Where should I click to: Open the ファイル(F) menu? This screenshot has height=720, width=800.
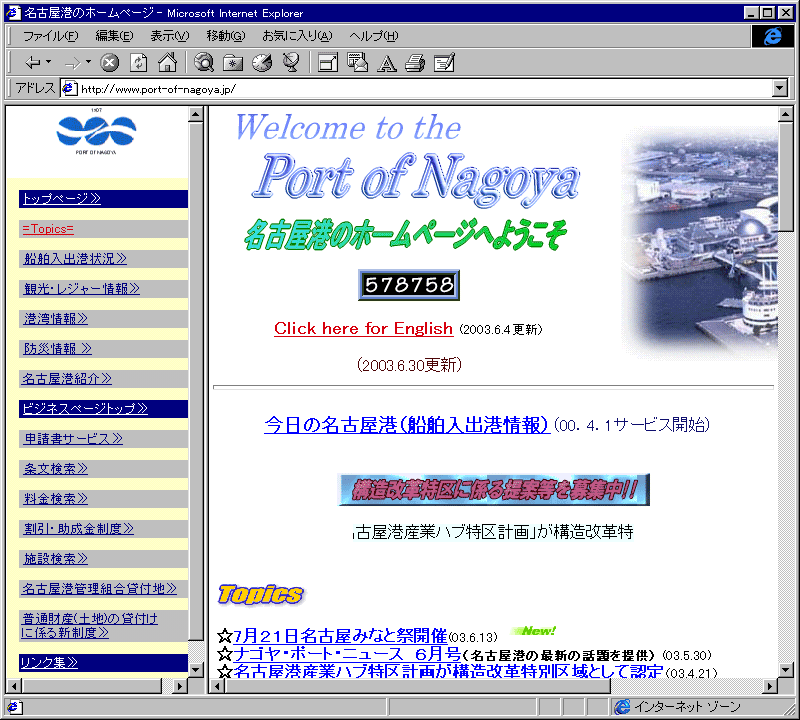(51, 36)
